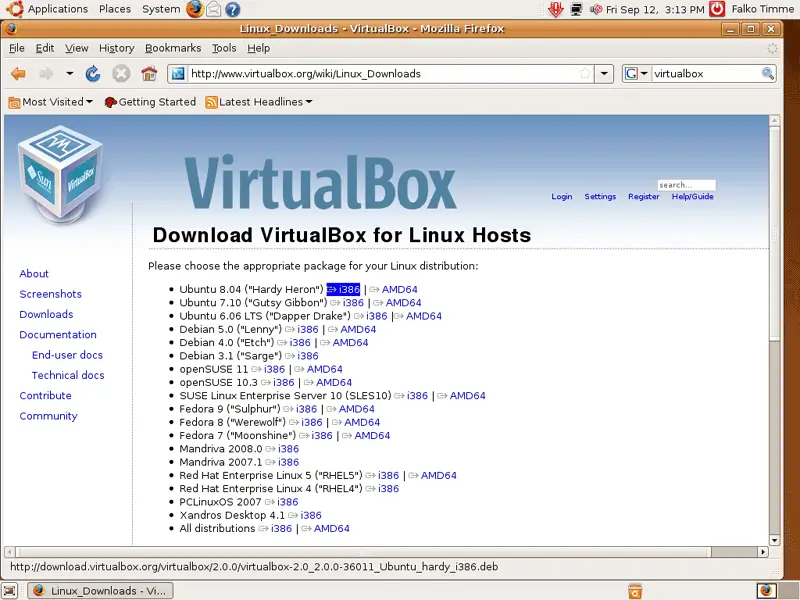This screenshot has height=600, width=800.
Task: Open the Places menu in the top panel
Action: tap(115, 9)
